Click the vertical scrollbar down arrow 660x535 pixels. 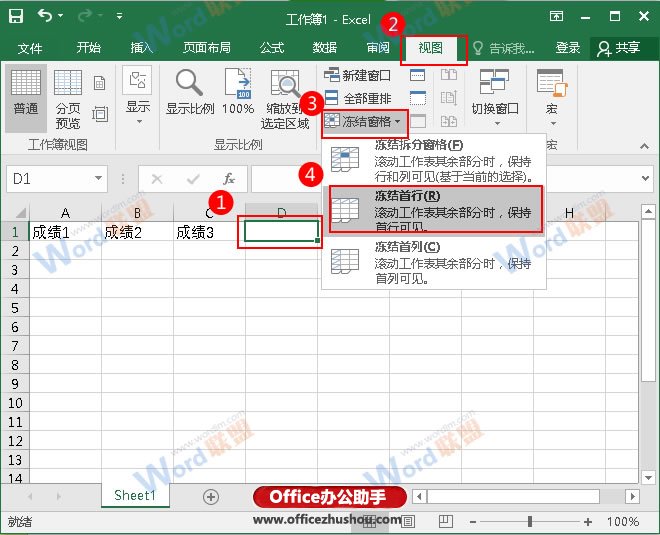click(x=648, y=478)
